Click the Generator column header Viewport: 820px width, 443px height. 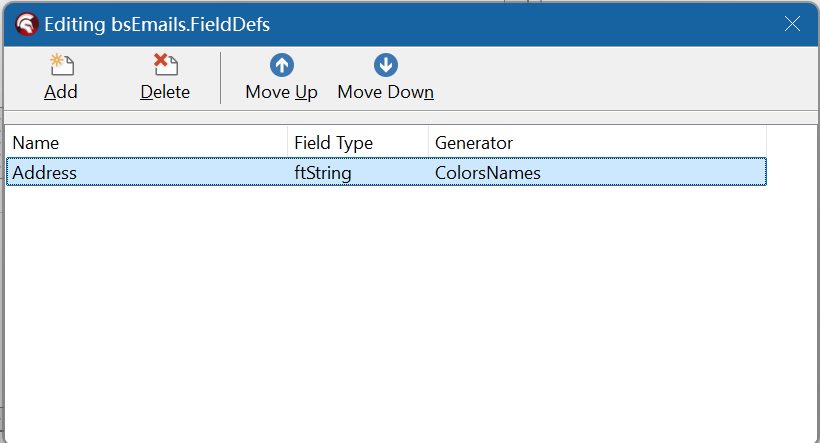[x=596, y=143]
